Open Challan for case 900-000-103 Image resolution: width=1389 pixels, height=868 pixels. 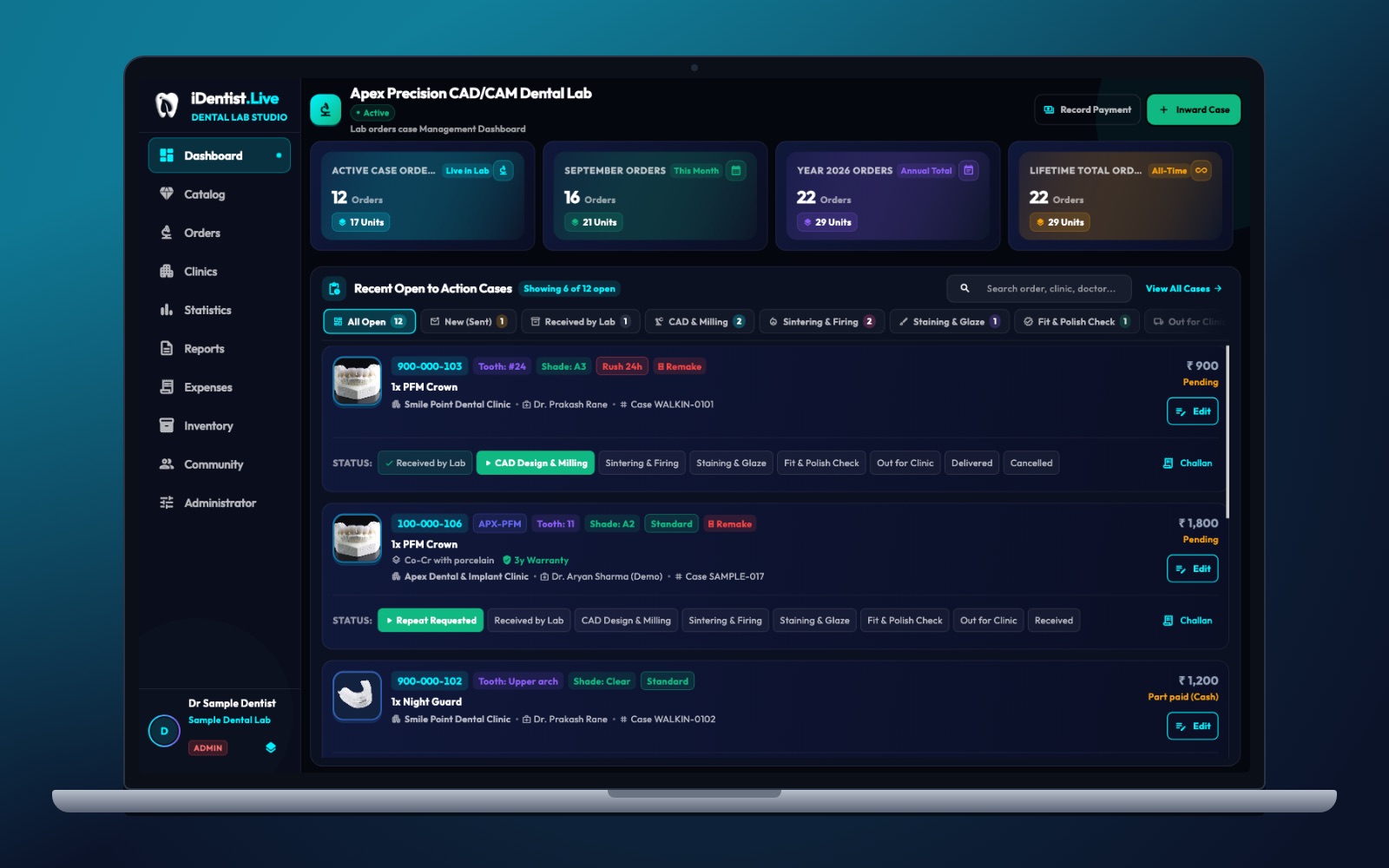click(1188, 464)
